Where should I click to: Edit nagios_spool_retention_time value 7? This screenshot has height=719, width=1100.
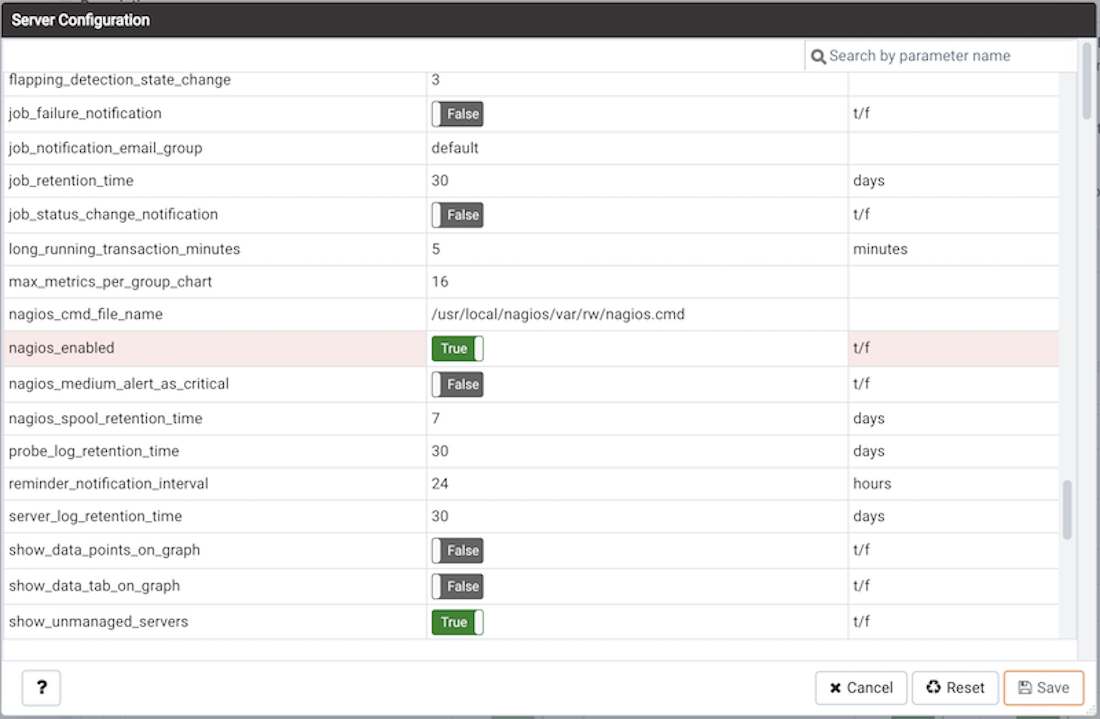pos(637,419)
